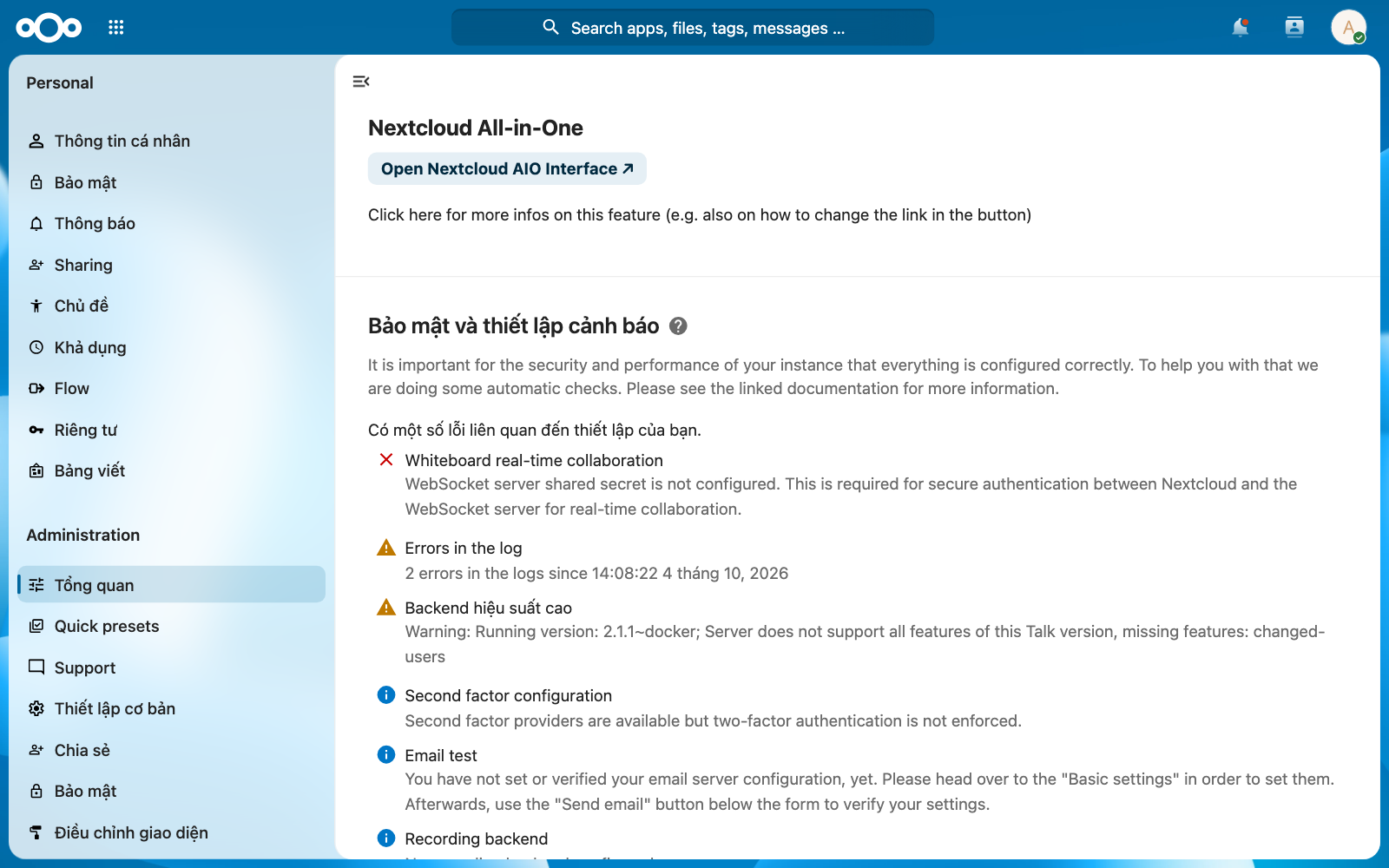Open Quick presets admin page

[171, 626]
